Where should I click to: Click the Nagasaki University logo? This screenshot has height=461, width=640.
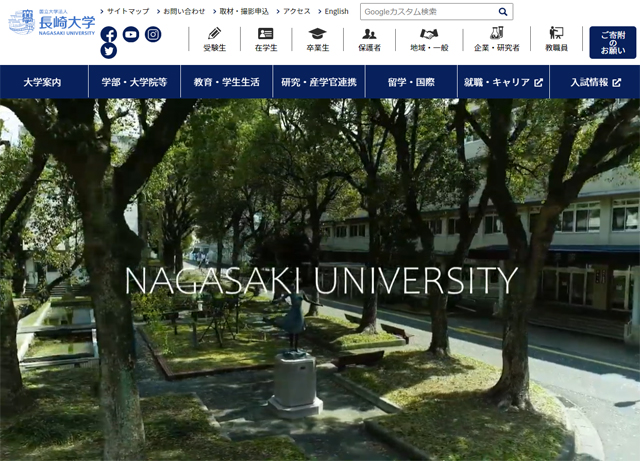point(51,22)
